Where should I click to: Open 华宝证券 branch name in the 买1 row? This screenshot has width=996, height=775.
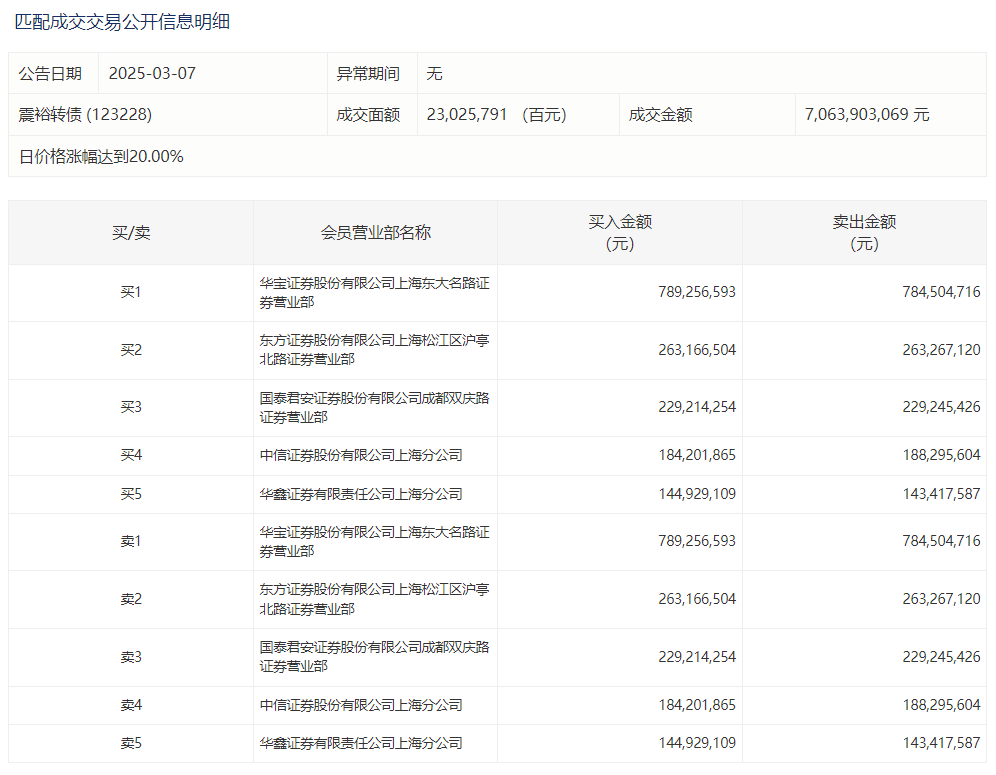tap(374, 292)
